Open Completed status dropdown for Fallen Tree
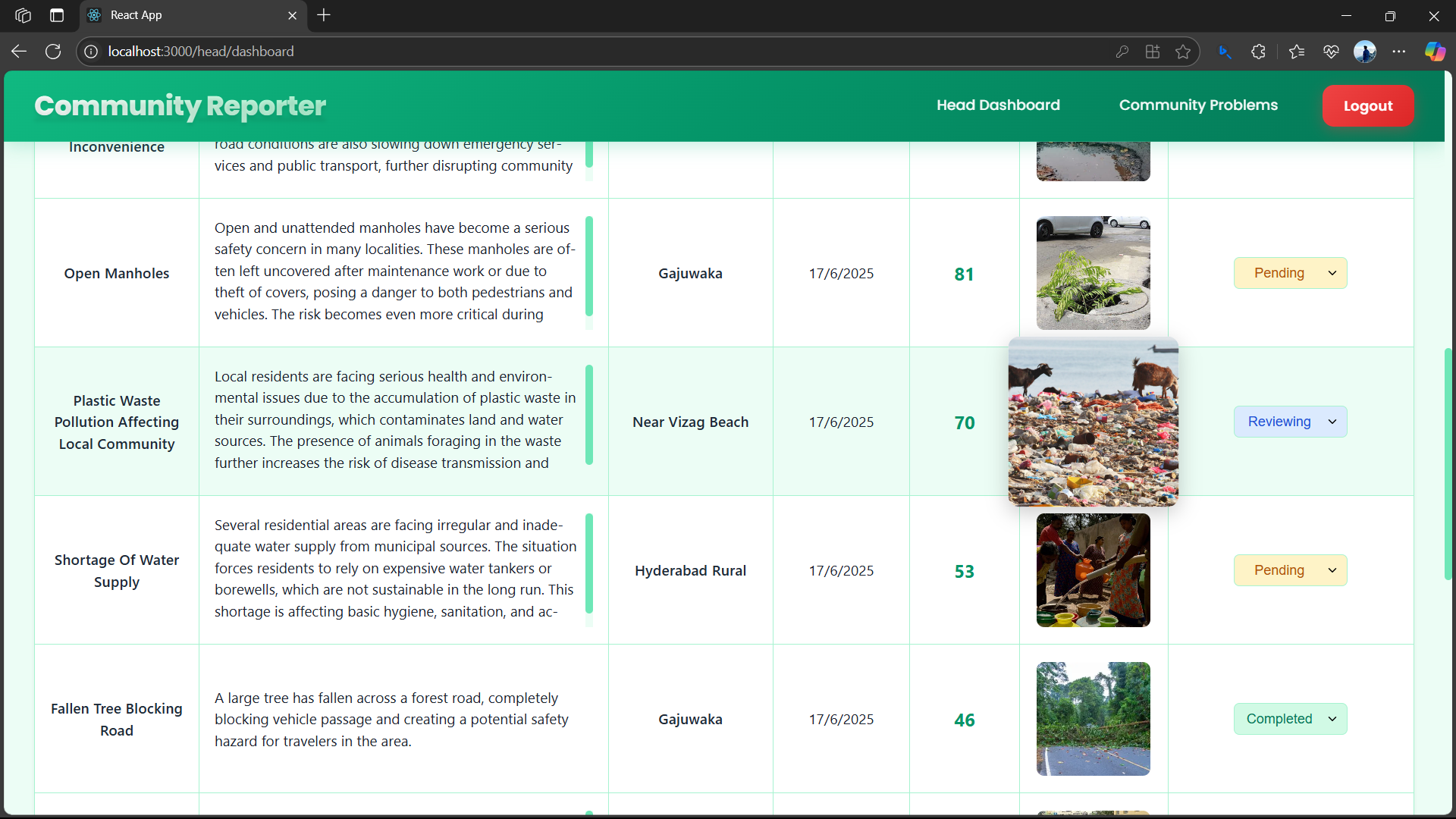The image size is (1456, 819). [1290, 719]
